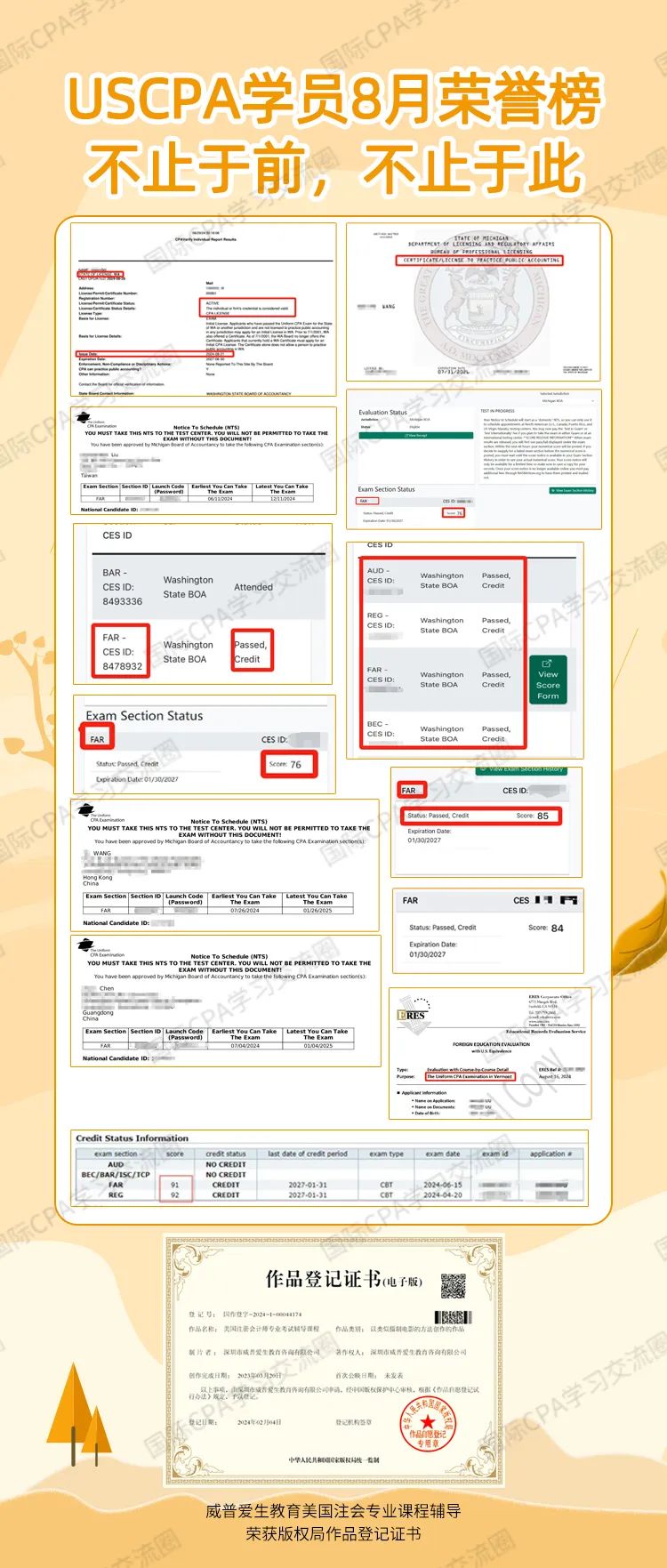Click the Credit Status Information heading

point(132,1138)
